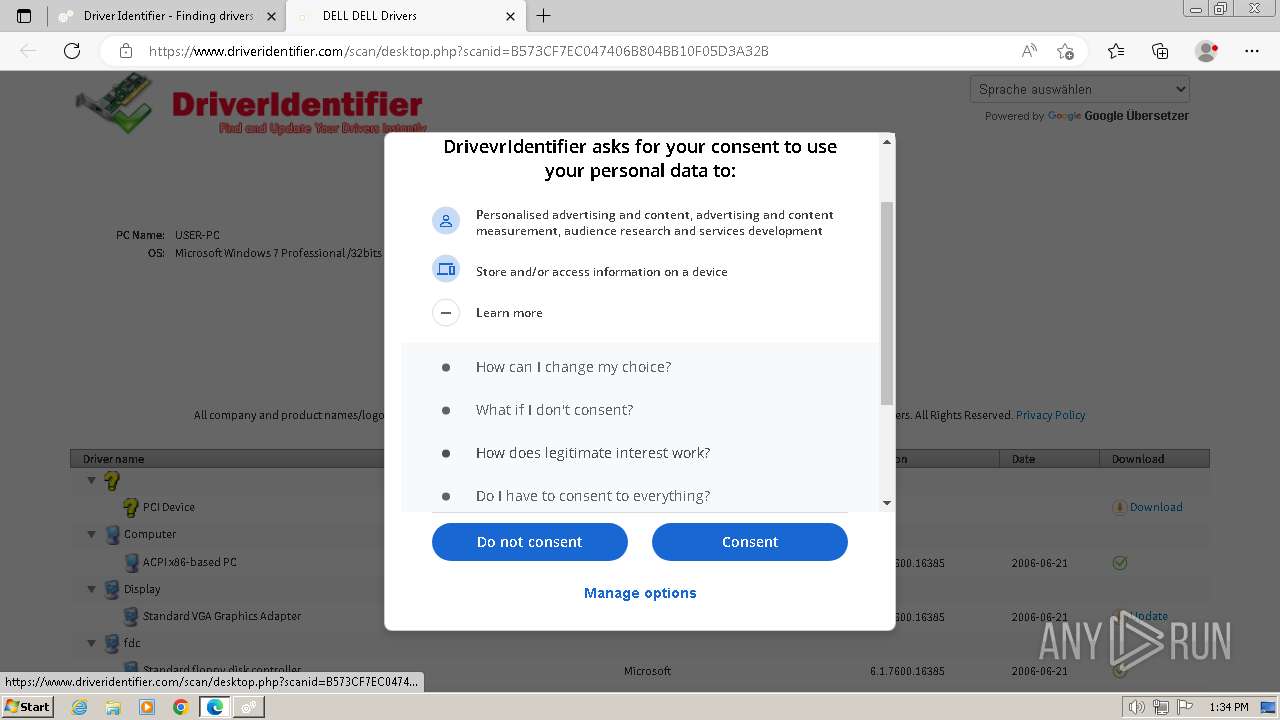Click the PCI Device download icon

(x=1119, y=507)
